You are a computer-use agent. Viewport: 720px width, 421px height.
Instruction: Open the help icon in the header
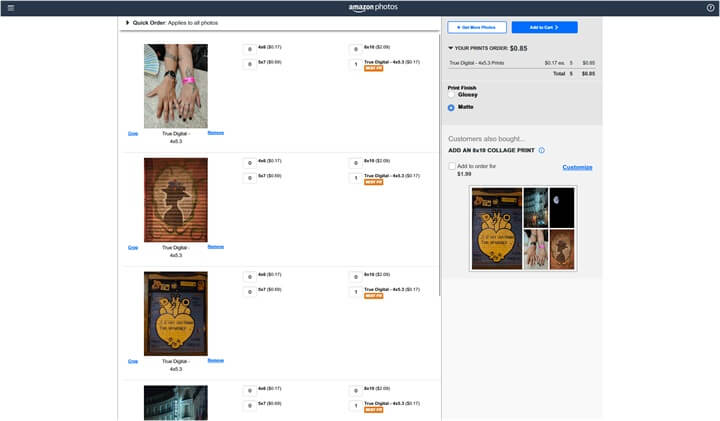pos(710,8)
